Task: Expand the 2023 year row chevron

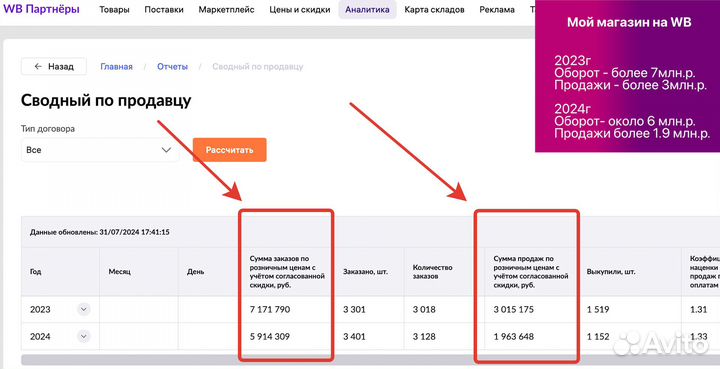Action: 84,309
